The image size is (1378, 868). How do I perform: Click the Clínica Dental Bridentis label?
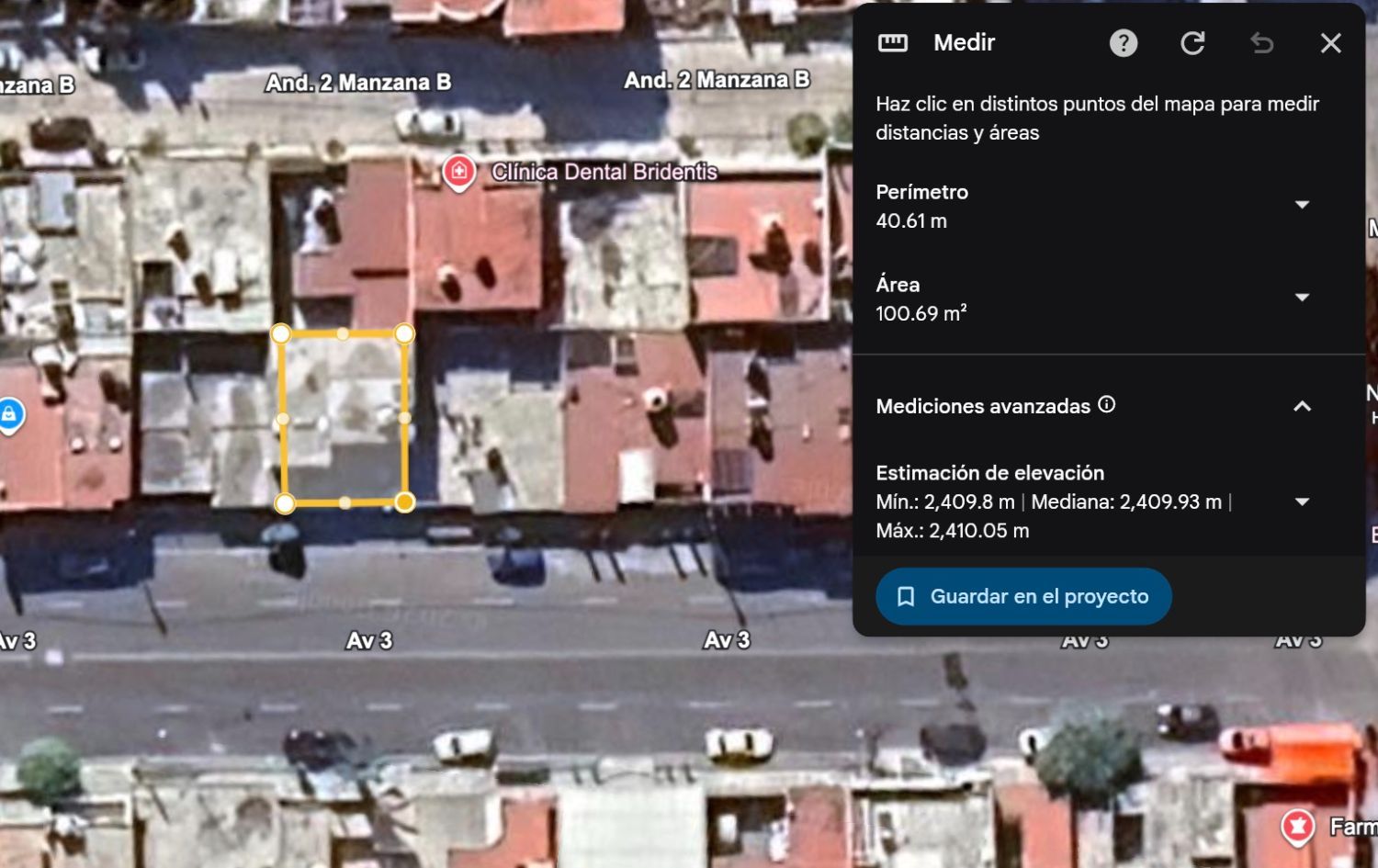point(604,172)
